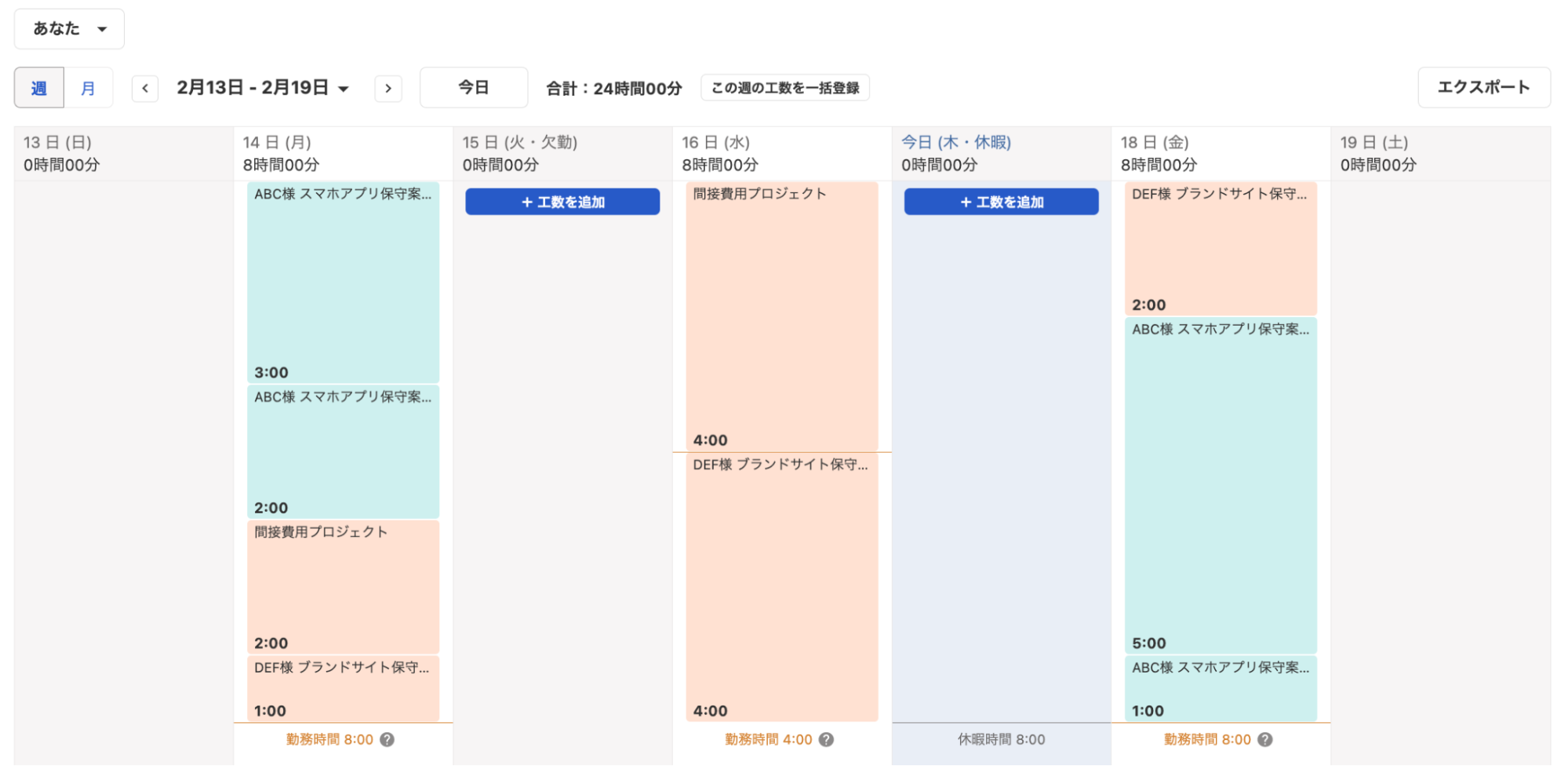Click the 13日 (日) column header
This screenshot has height=766, width=1568.
pyautogui.click(x=123, y=154)
